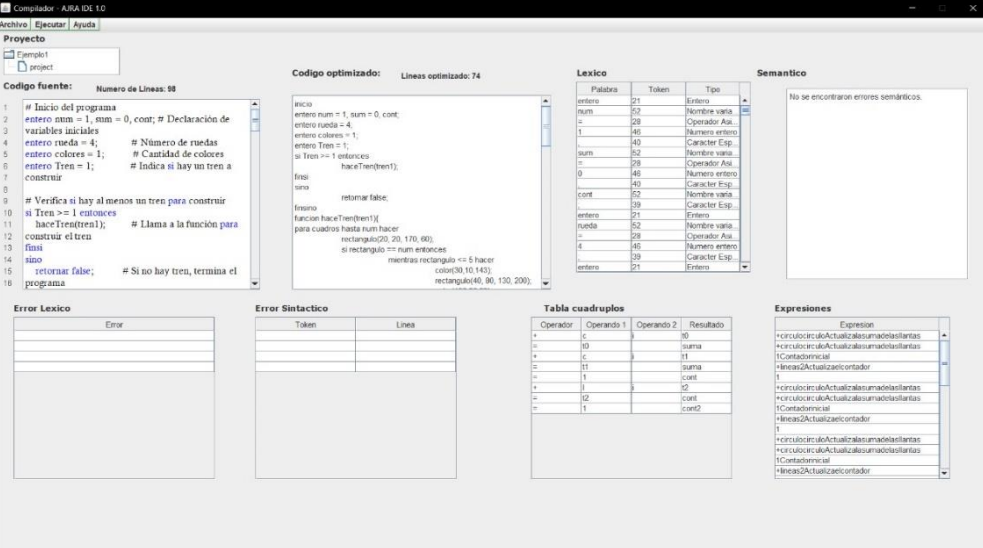Viewport: 983px width, 548px height.
Task: Select the first '1Contadorinicial' expression row
Action: click(856, 356)
